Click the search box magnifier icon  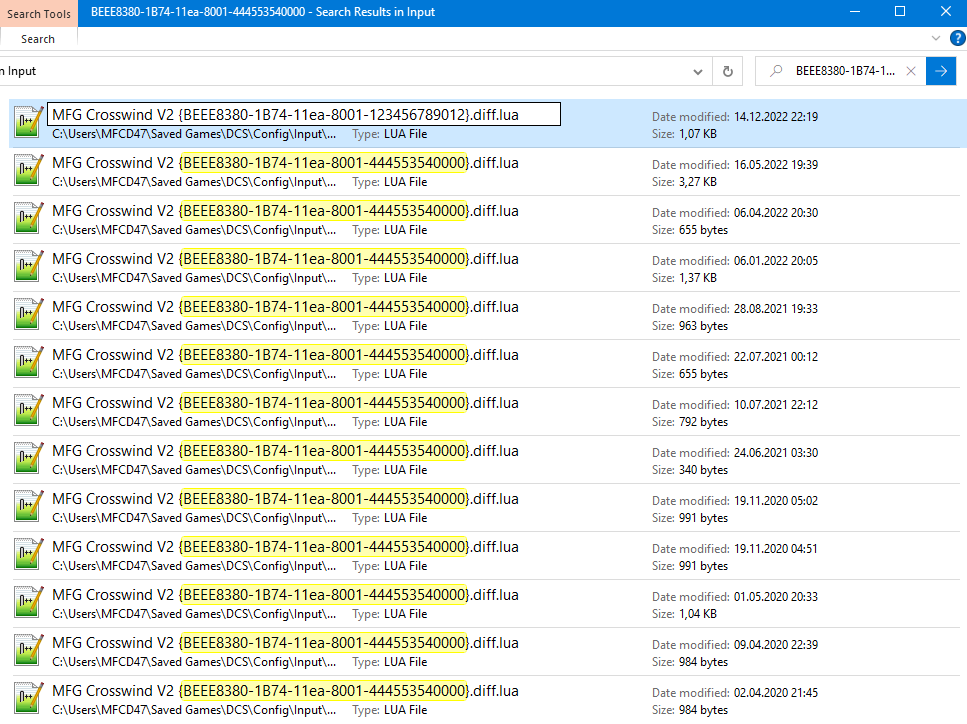776,71
